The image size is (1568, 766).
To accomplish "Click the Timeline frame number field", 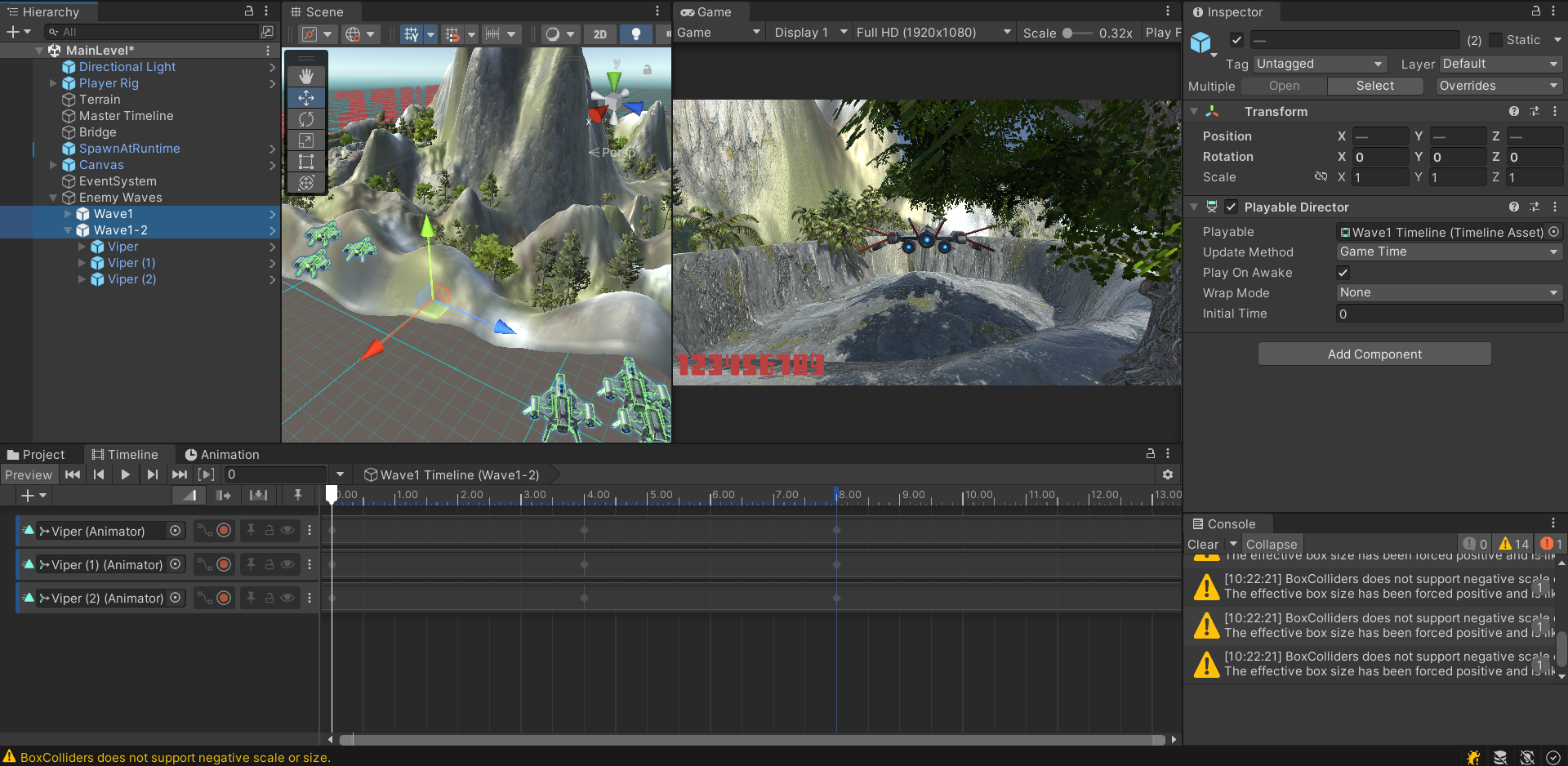I will click(x=276, y=474).
